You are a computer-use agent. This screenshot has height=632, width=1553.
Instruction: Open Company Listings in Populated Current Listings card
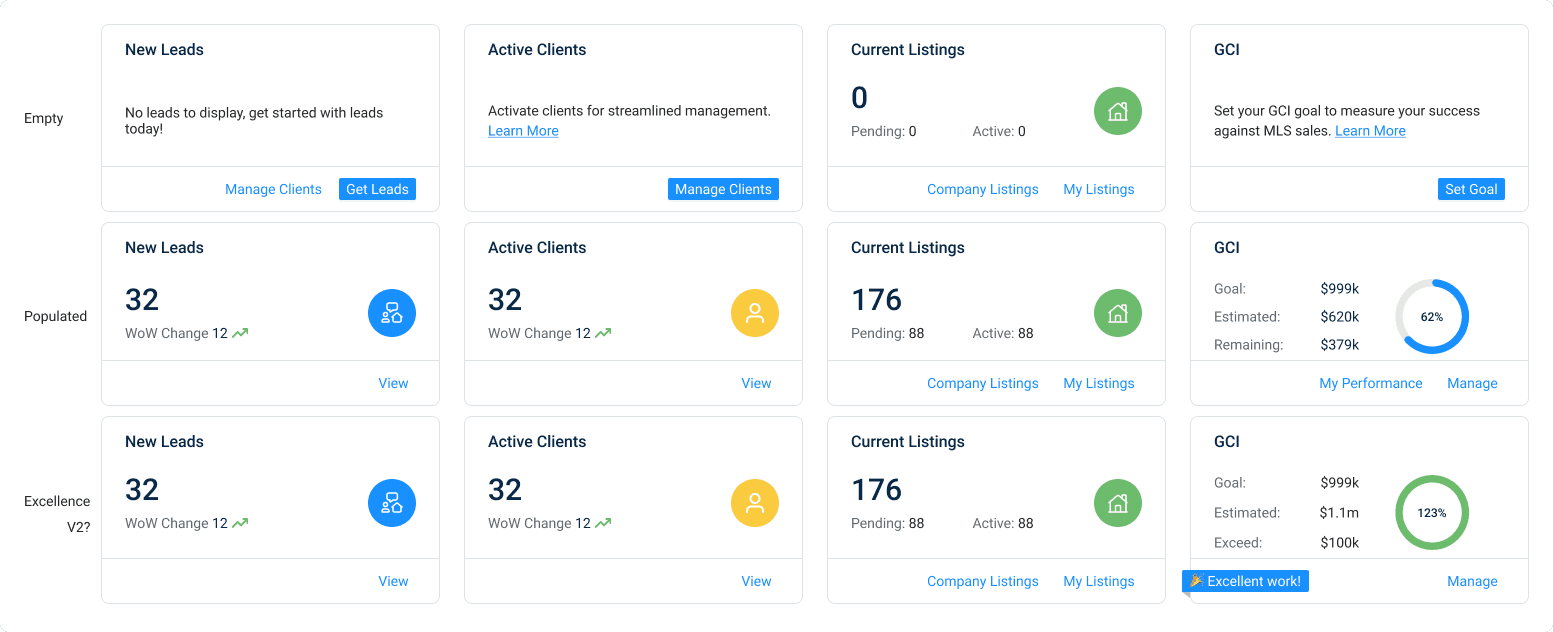pyautogui.click(x=982, y=383)
